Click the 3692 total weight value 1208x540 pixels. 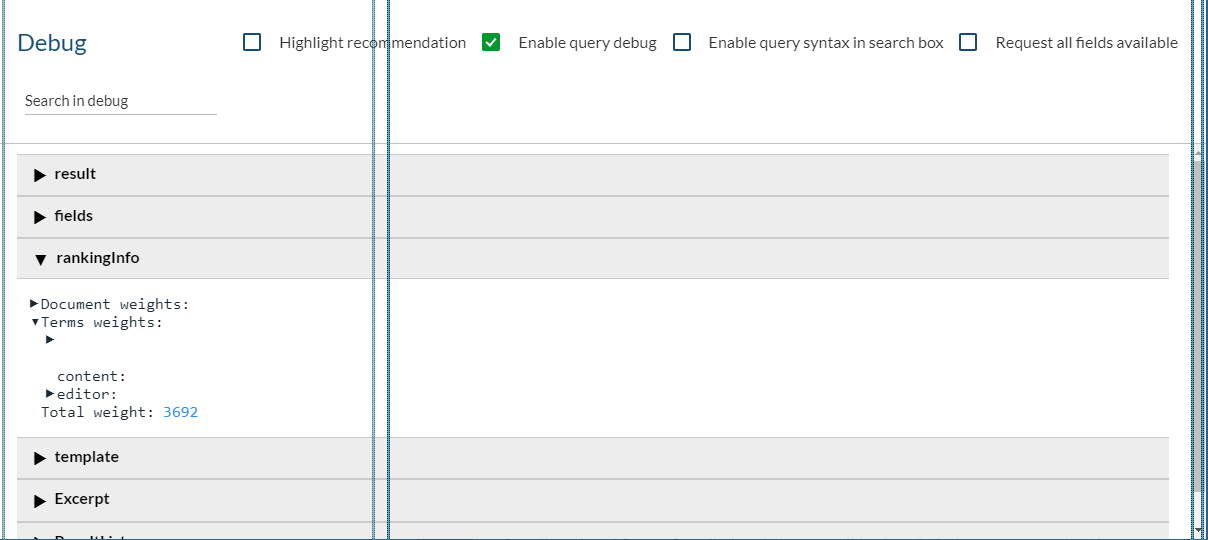[x=181, y=412]
